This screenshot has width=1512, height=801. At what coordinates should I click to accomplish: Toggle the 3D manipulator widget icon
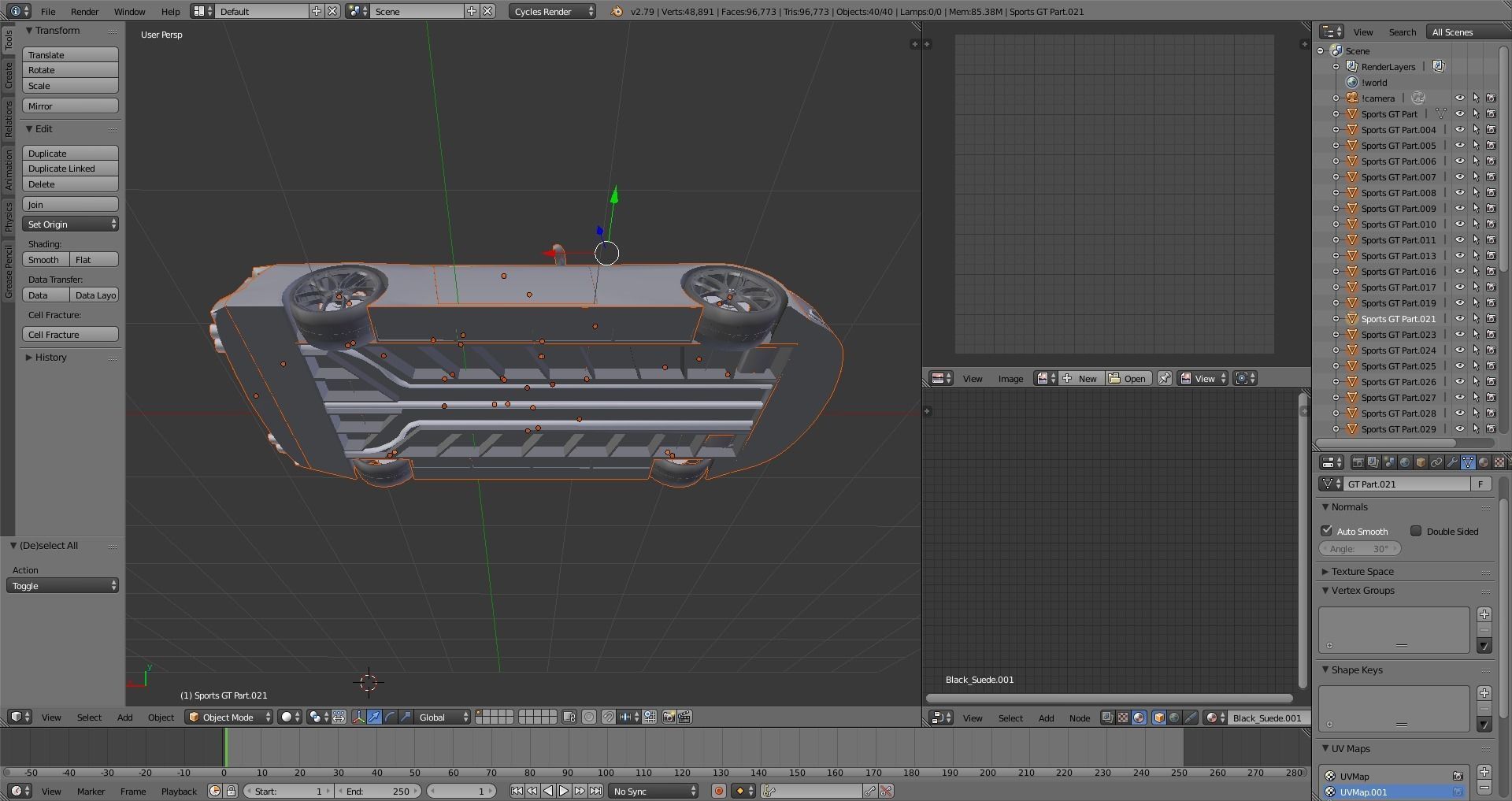[358, 717]
